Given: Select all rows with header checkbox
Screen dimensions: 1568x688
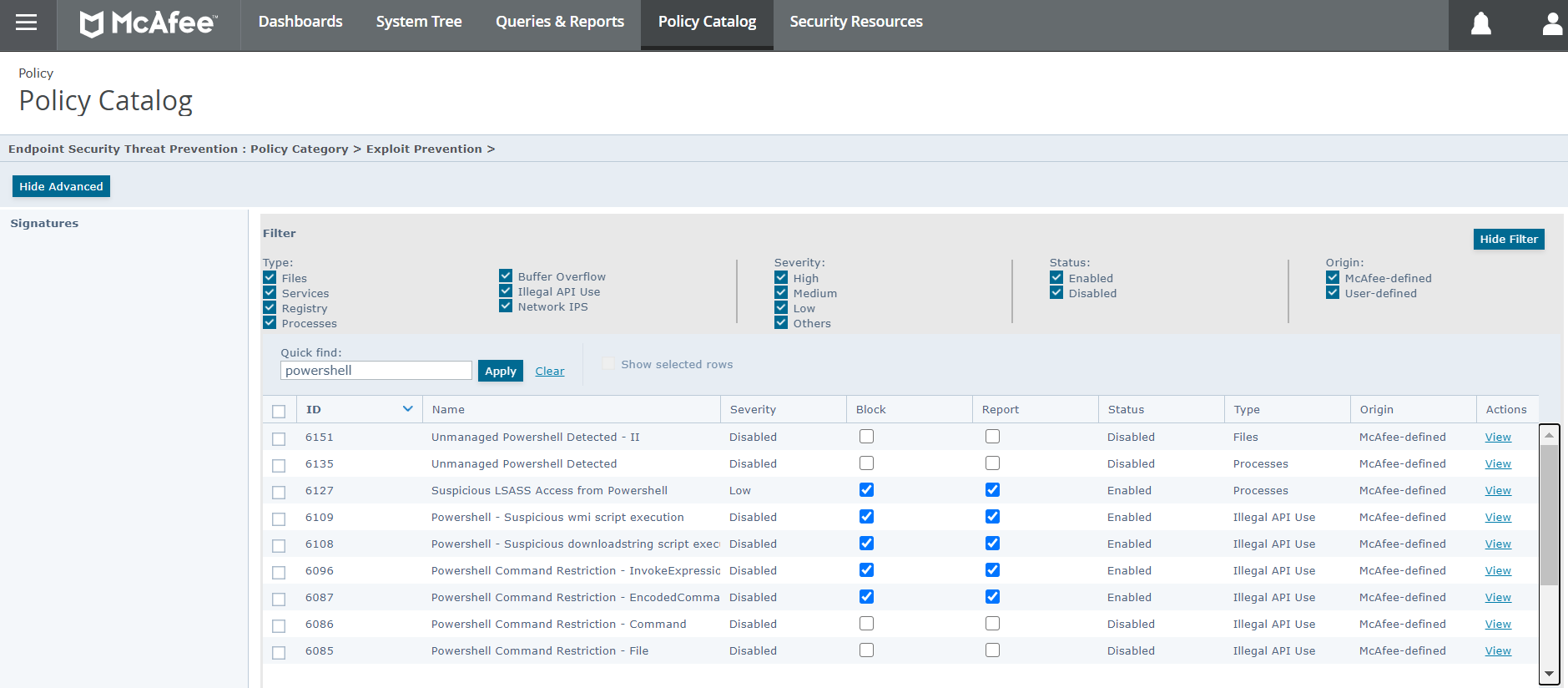Looking at the screenshot, I should tap(279, 411).
